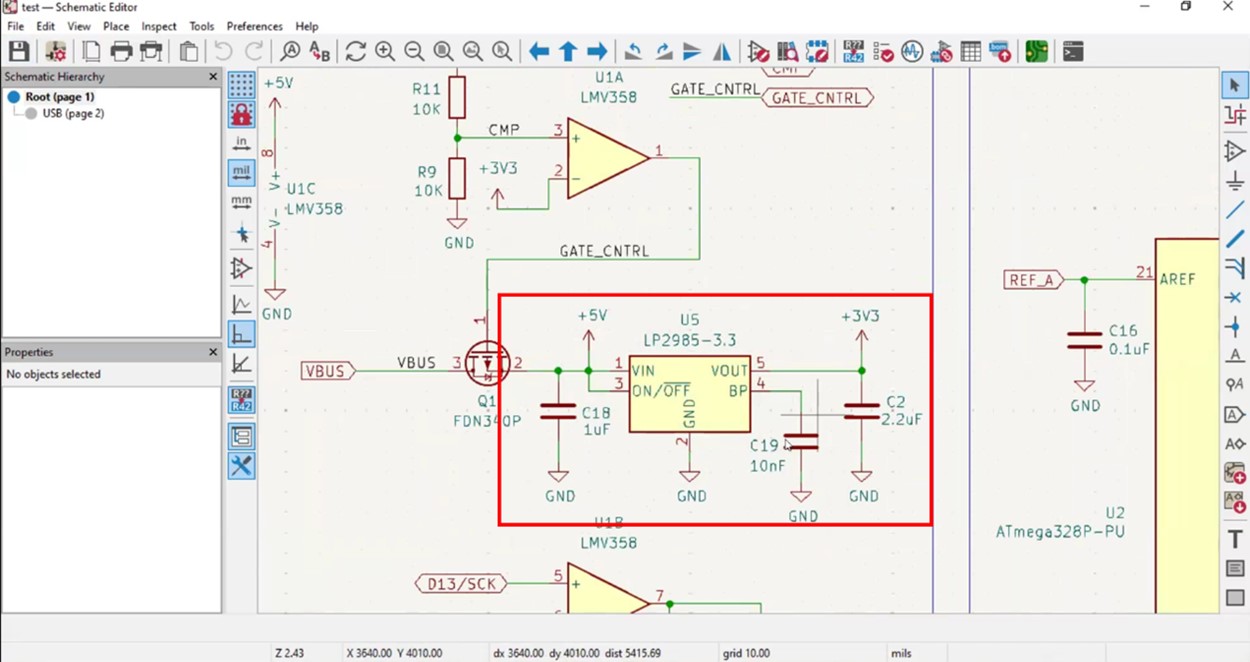Viewport: 1250px width, 662px height.
Task: Generate the bill of materials
Action: point(1000,51)
